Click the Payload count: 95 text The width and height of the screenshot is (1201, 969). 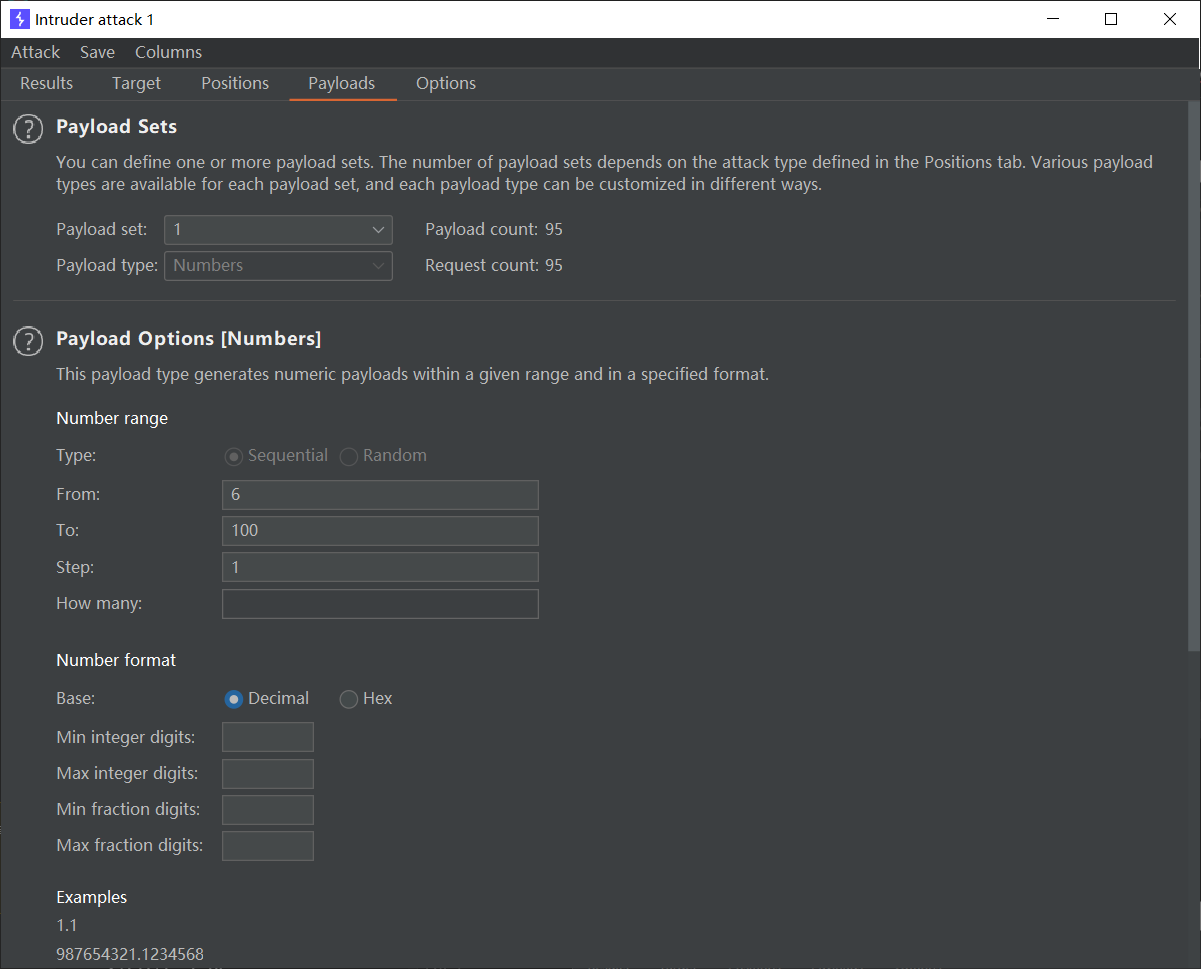[494, 230]
